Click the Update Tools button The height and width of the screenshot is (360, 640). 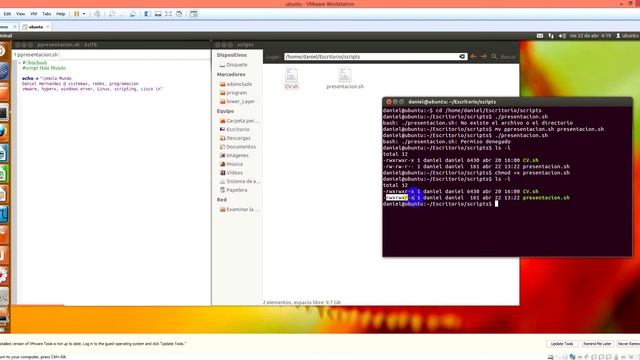tap(562, 344)
